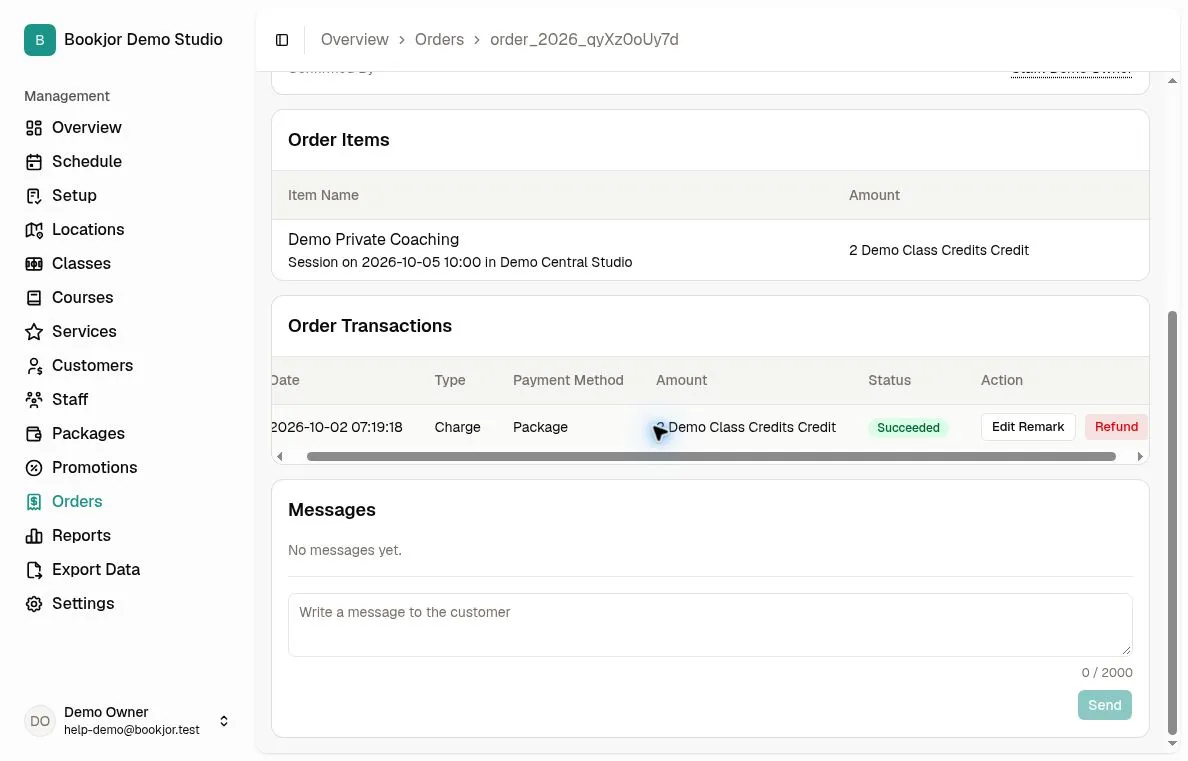Click the Succeeded status badge
Viewport: 1188px width, 761px height.
pyautogui.click(x=908, y=427)
